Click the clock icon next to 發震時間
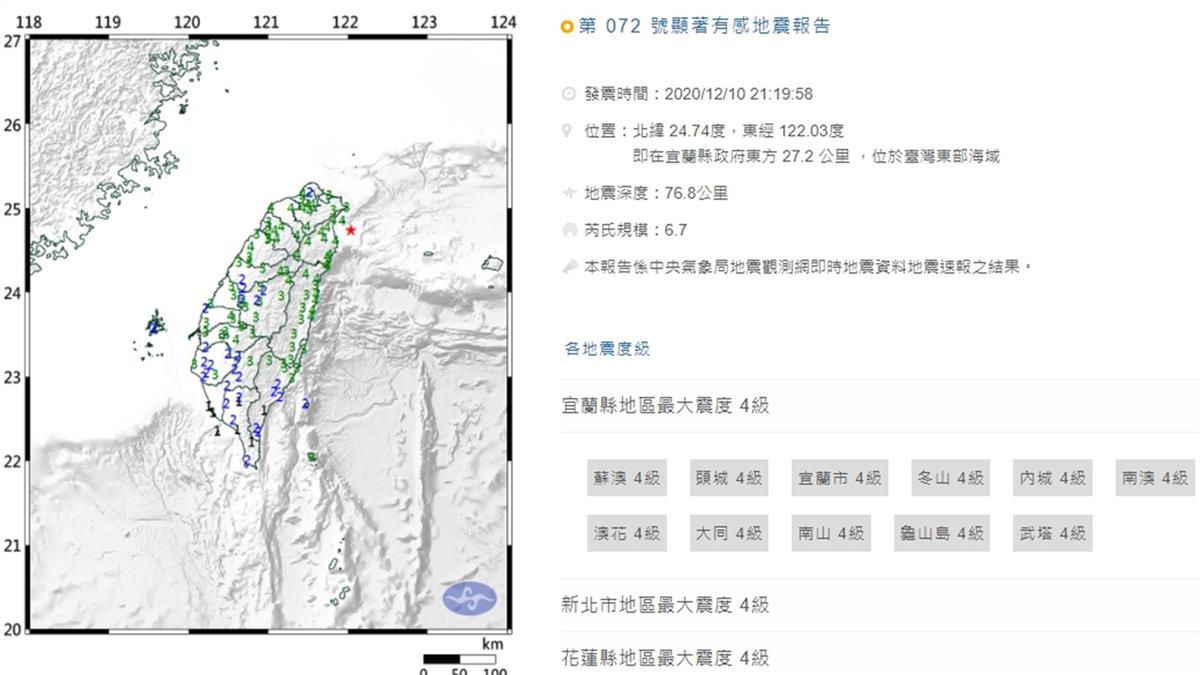Viewport: 1200px width, 675px height. [569, 94]
